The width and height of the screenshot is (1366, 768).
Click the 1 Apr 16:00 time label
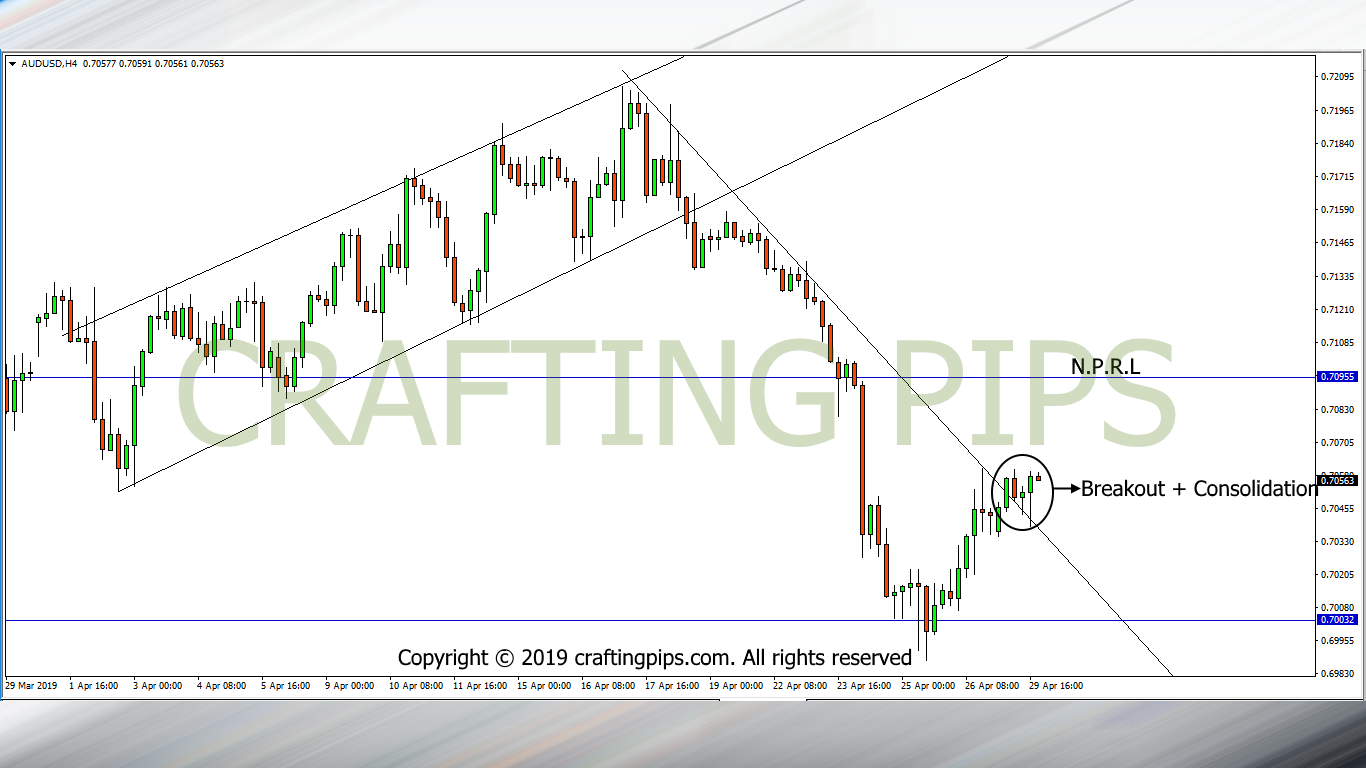click(95, 686)
